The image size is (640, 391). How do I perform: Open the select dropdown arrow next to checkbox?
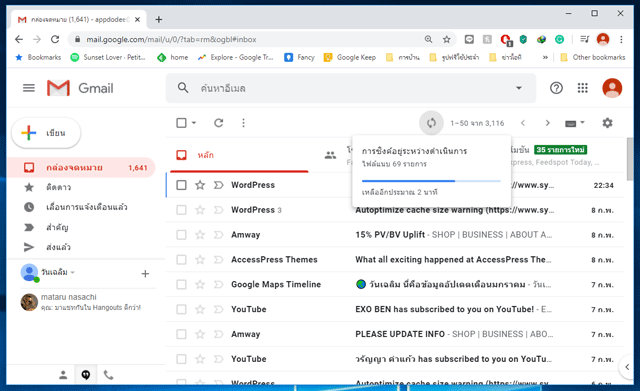tap(194, 123)
